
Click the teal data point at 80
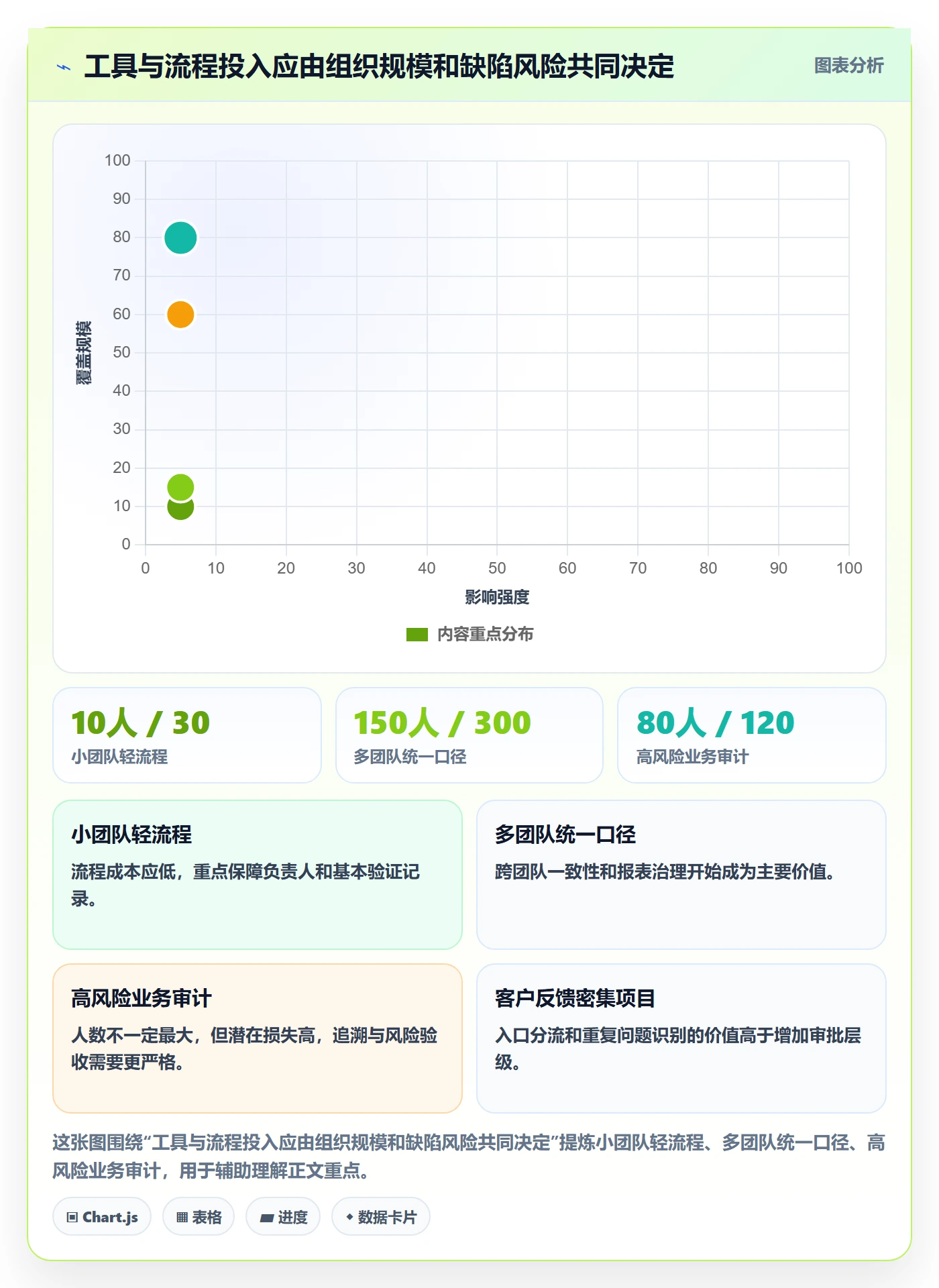click(x=180, y=237)
